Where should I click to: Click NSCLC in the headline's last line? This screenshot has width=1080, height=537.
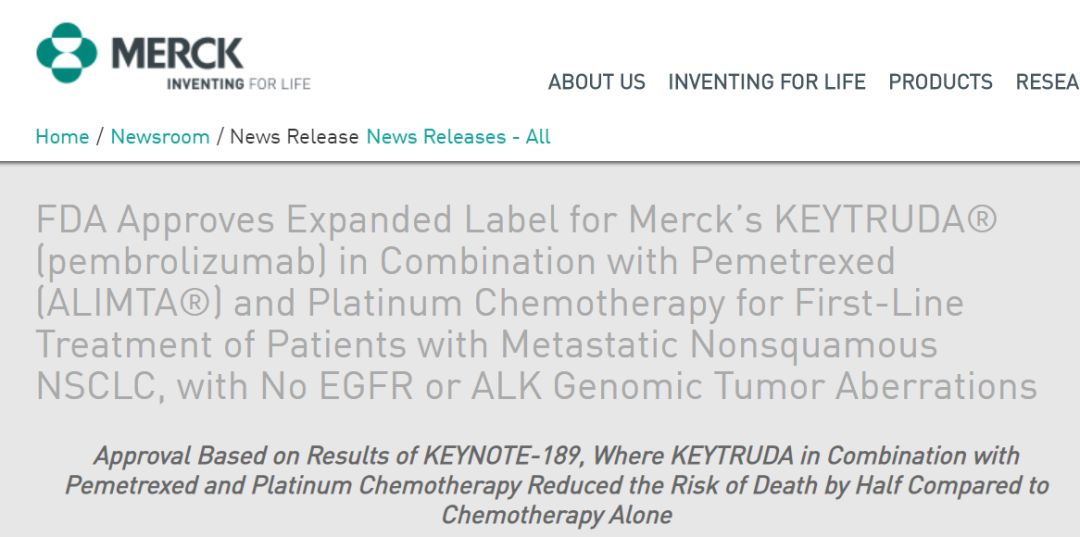[x=99, y=386]
